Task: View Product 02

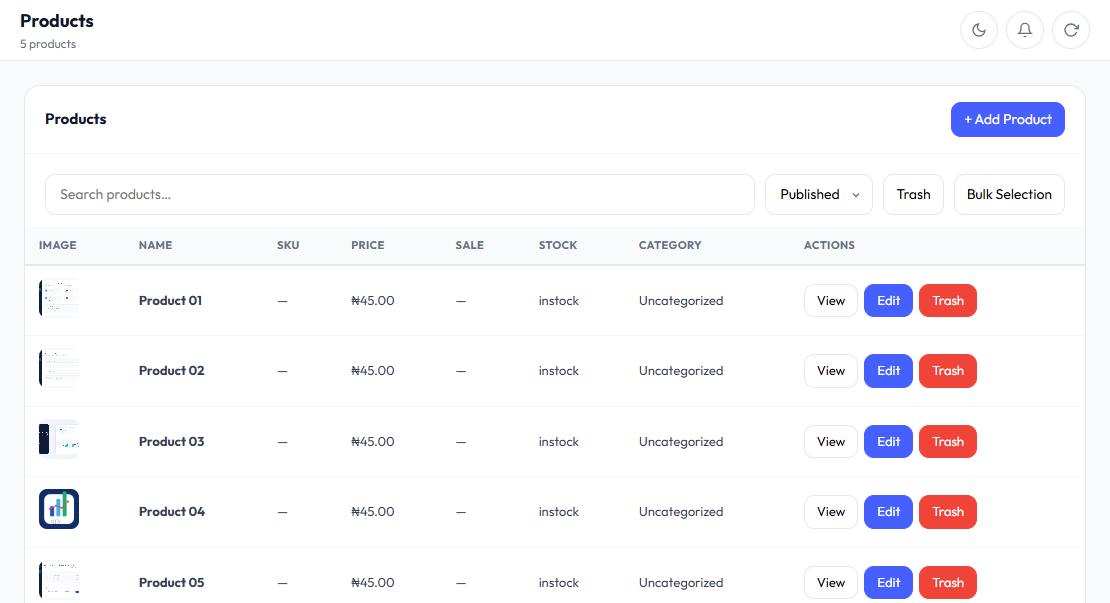Action: (x=831, y=371)
